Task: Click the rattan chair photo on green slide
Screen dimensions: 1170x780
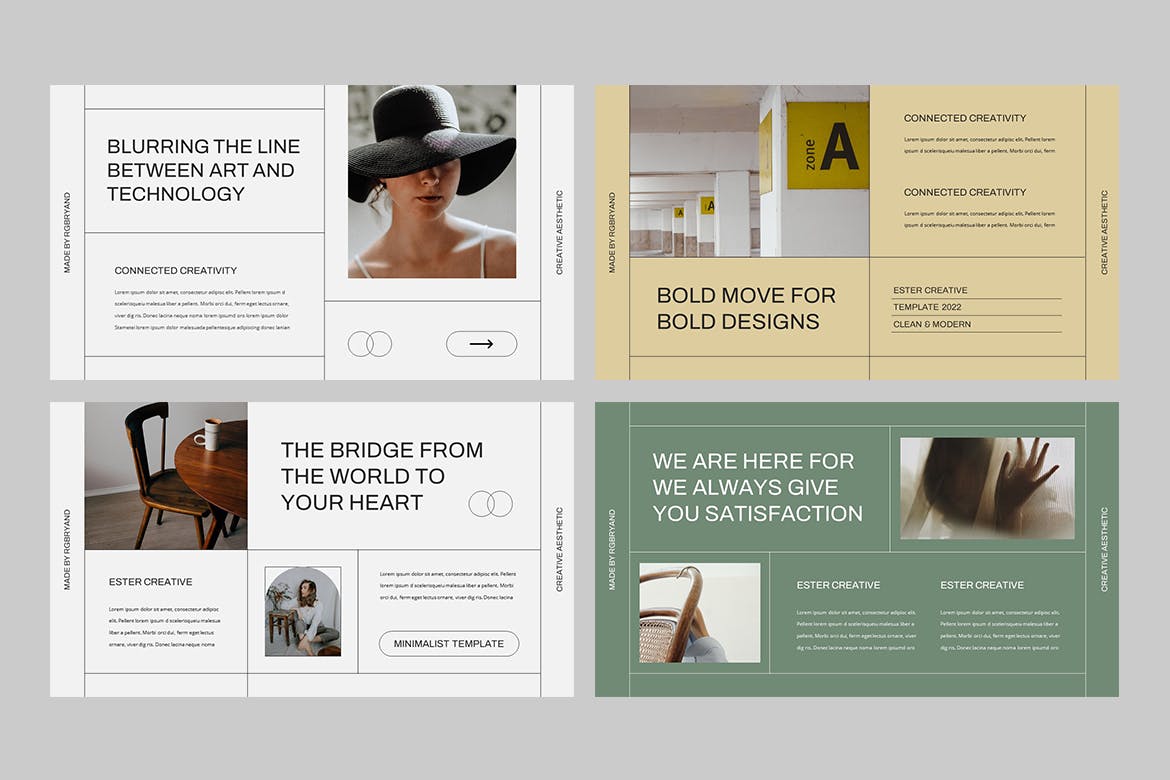Action: click(700, 613)
